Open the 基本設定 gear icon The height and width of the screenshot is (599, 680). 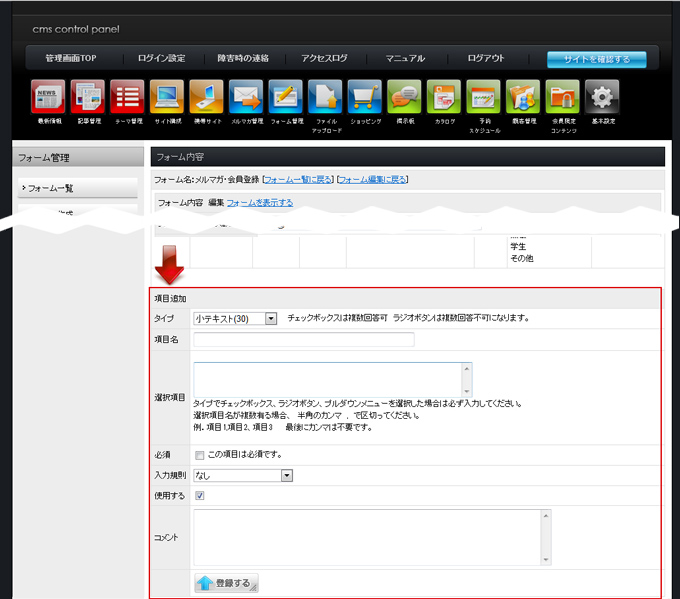[x=602, y=97]
